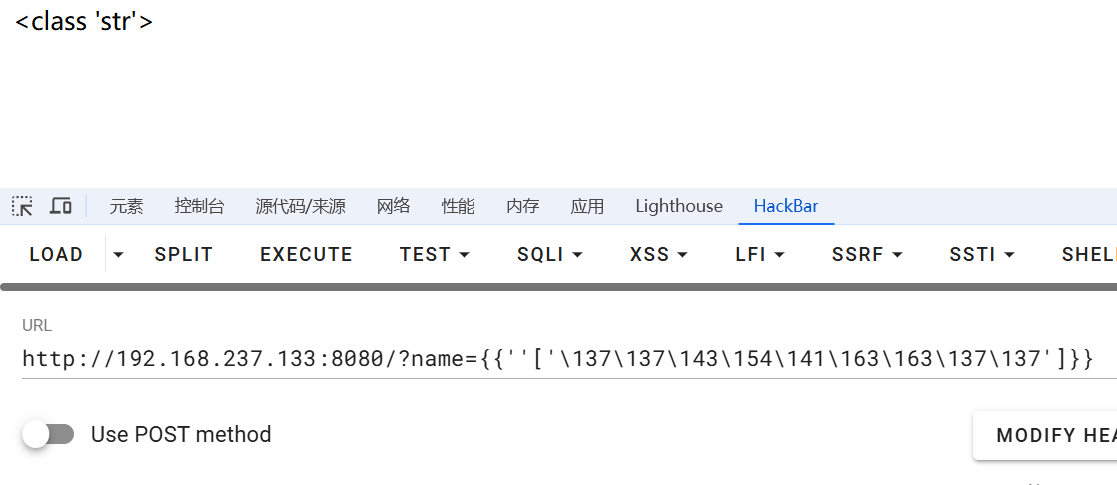This screenshot has height=485, width=1117.
Task: Open the SQLI payload dropdown
Action: [549, 255]
